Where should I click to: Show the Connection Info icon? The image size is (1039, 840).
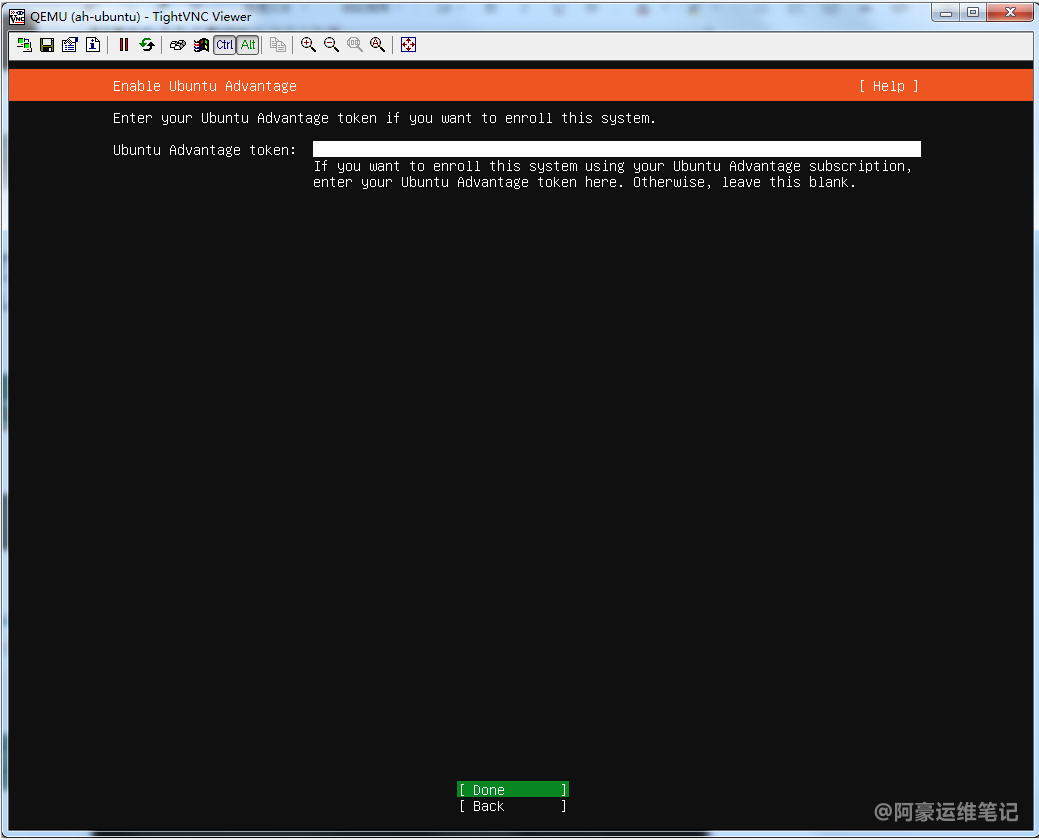[92, 45]
